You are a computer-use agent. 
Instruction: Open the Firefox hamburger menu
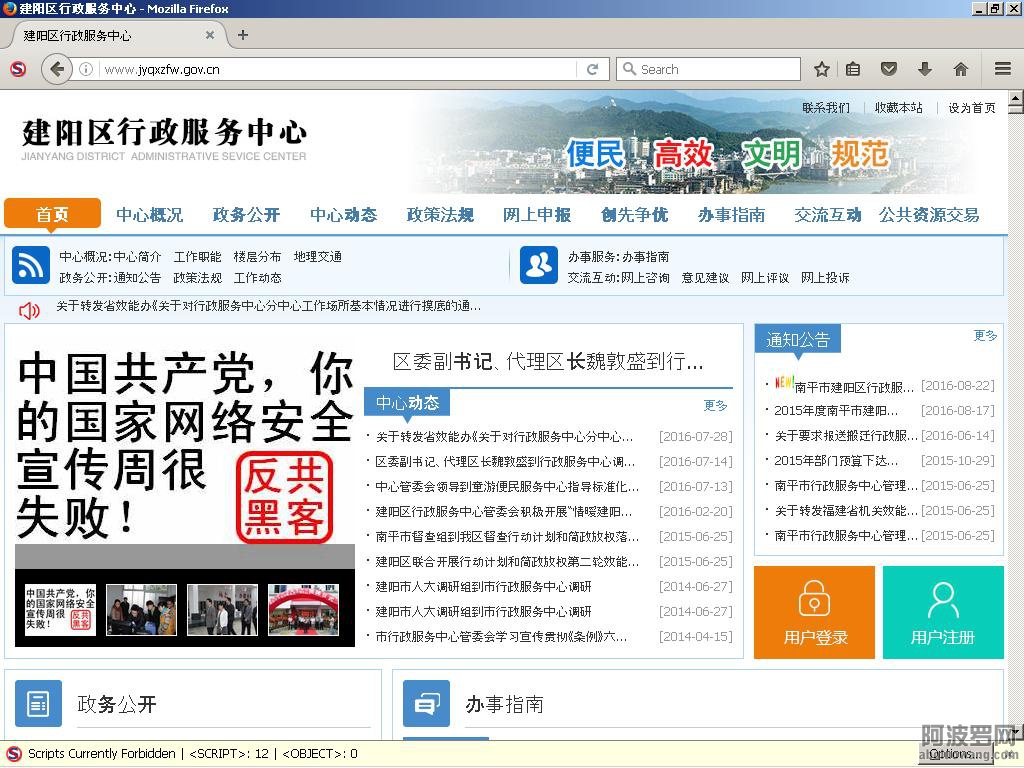tap(1003, 69)
